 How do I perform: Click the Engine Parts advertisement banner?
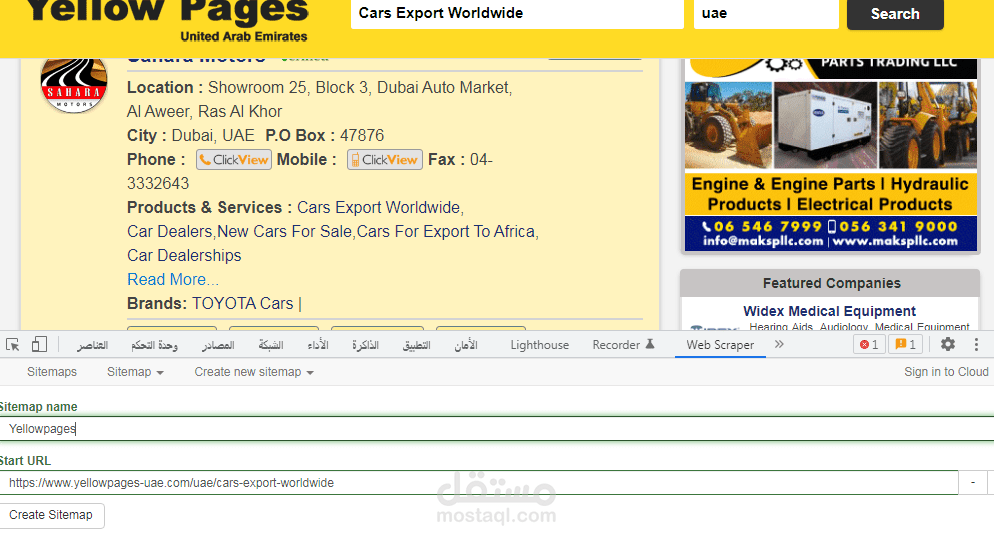(x=830, y=155)
